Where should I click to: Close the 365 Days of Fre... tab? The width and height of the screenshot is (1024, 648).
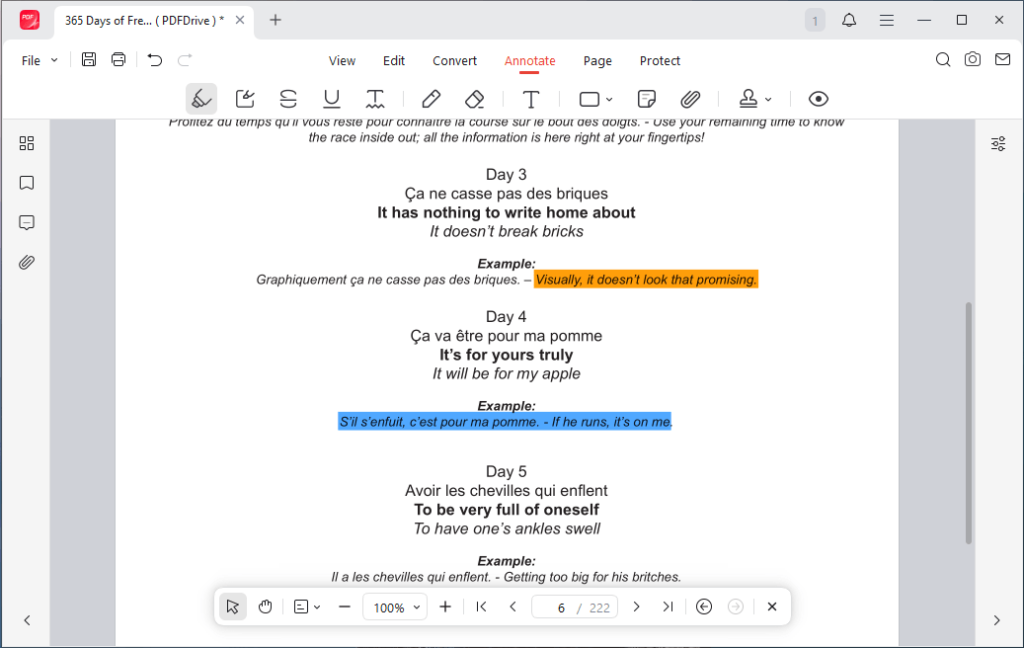[240, 20]
